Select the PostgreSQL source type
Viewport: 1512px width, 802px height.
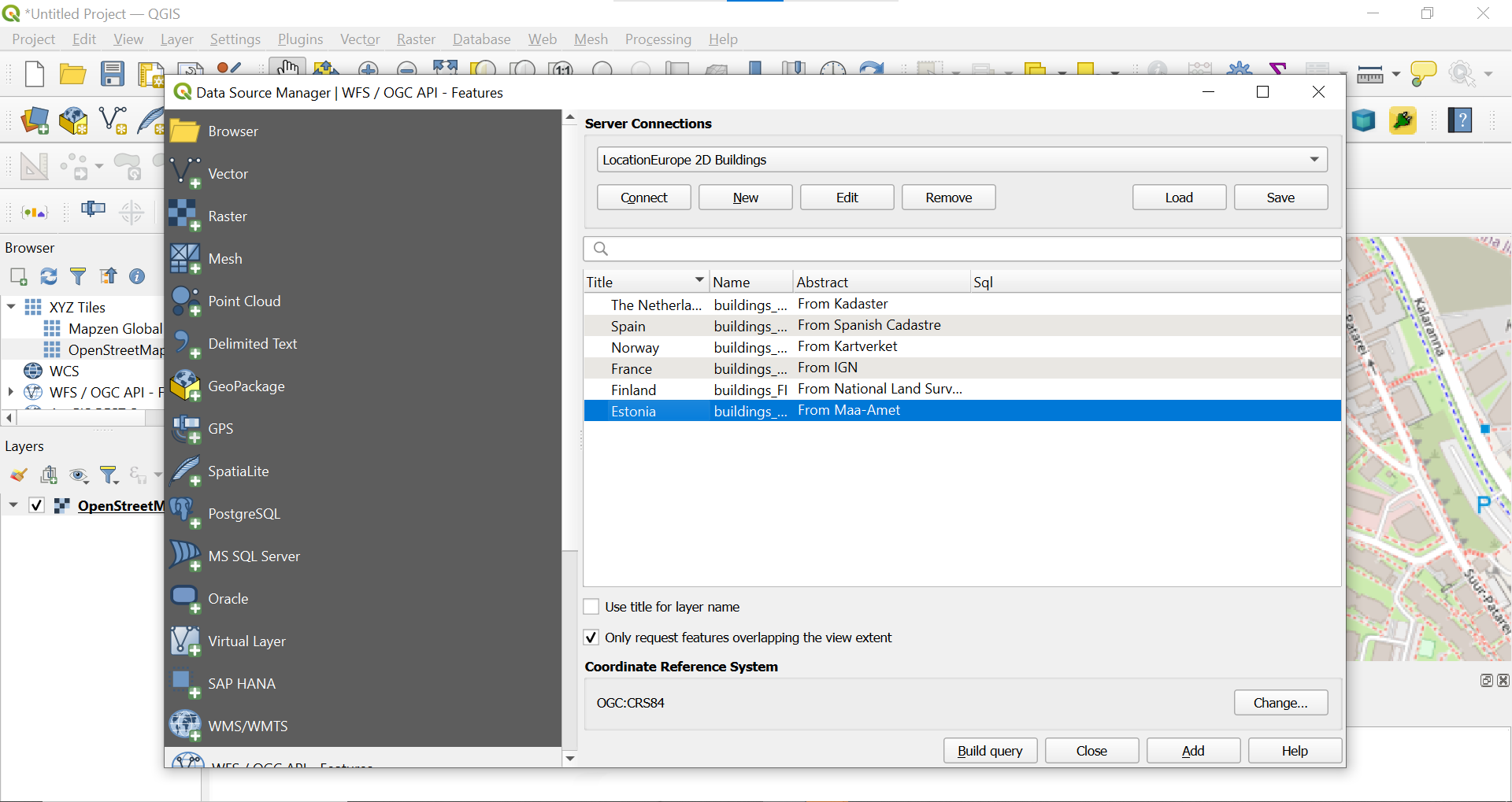click(x=362, y=514)
